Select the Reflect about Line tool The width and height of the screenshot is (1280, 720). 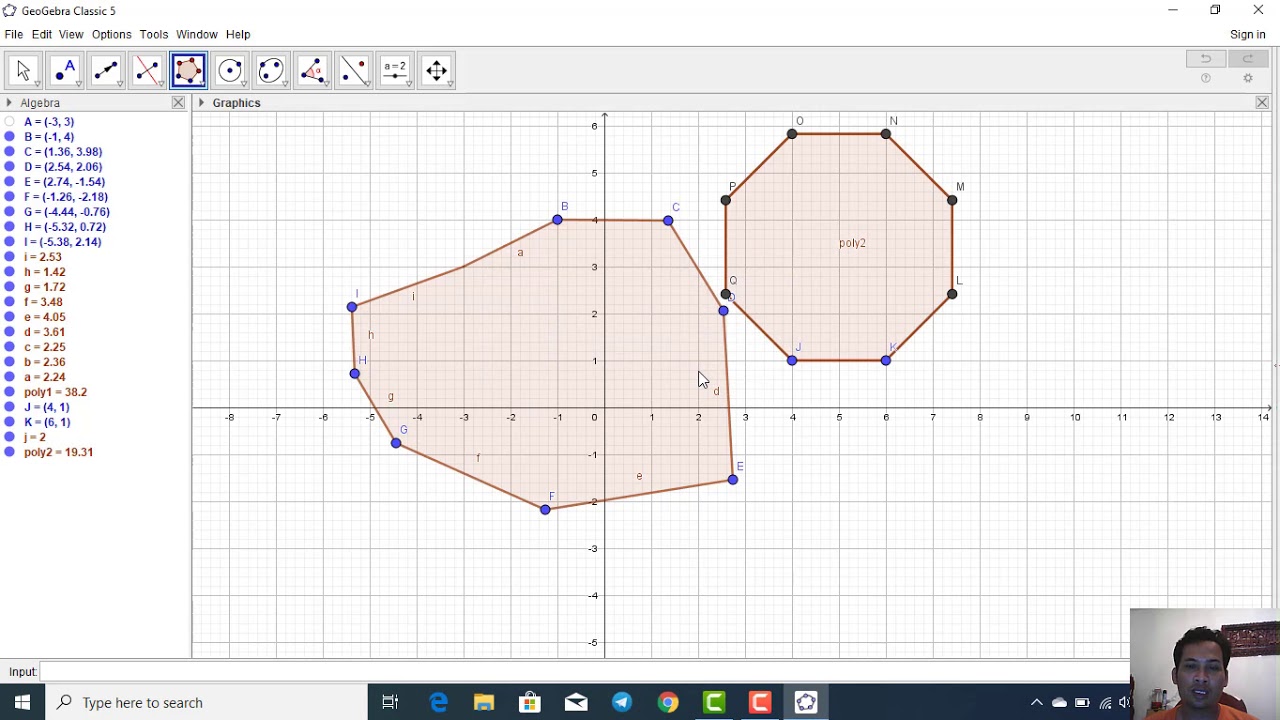(x=354, y=70)
